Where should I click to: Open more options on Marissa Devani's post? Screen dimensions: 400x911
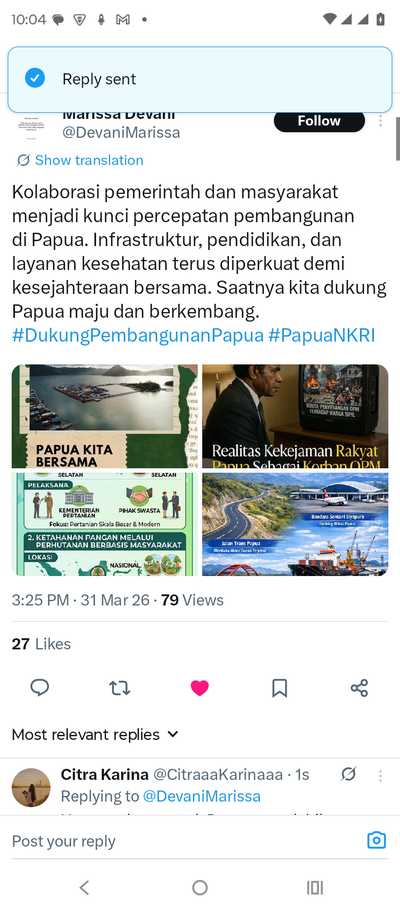click(381, 121)
